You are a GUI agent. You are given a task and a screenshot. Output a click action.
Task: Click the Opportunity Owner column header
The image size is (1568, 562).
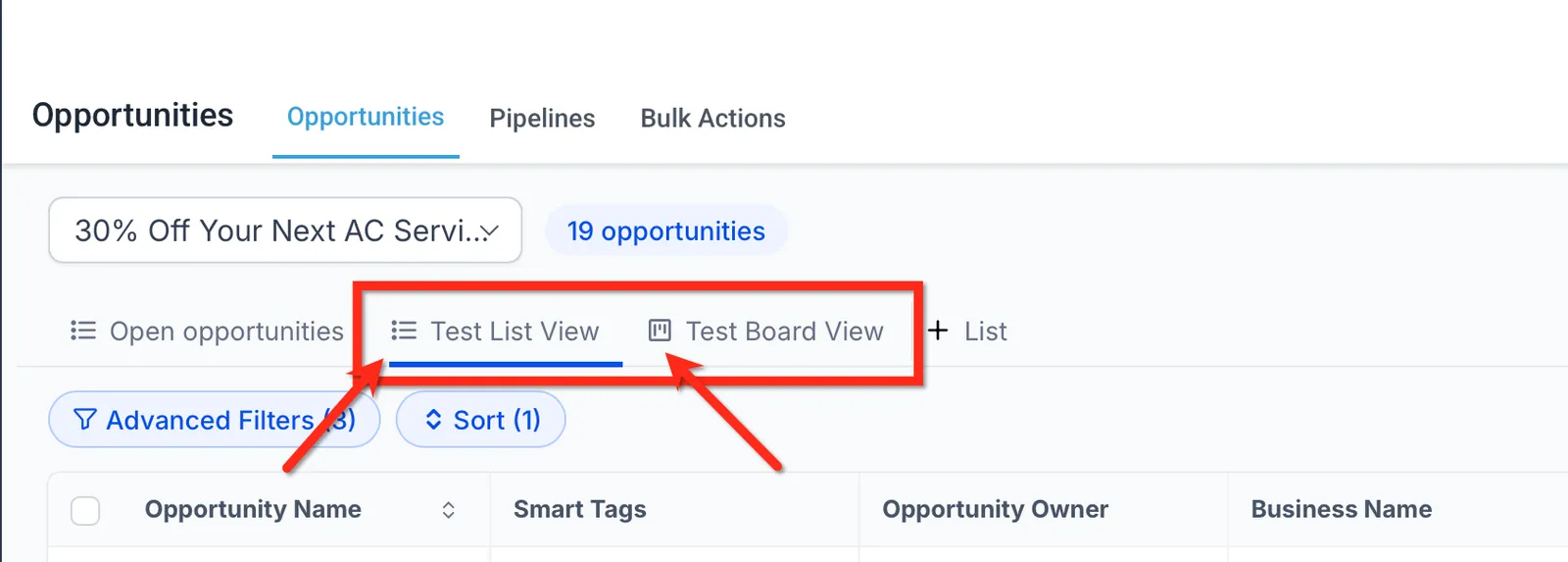(x=995, y=509)
